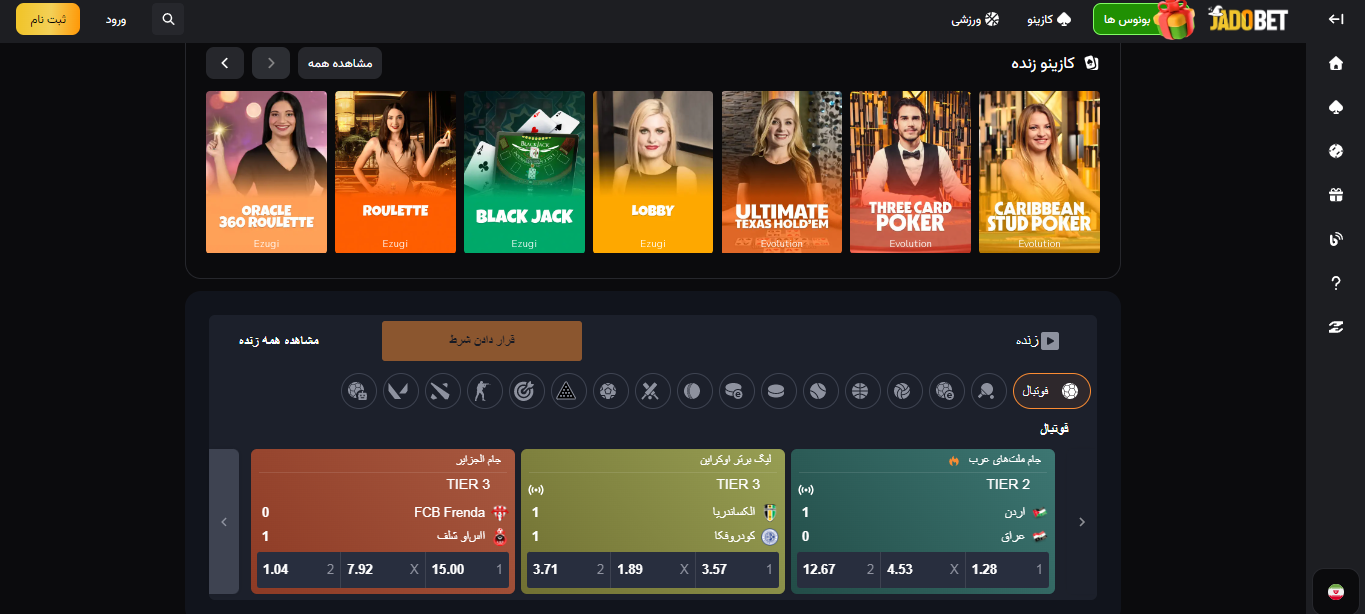Screen dimensions: 1365x614
Task: Click the cricket bat sport icon
Action: [651, 391]
